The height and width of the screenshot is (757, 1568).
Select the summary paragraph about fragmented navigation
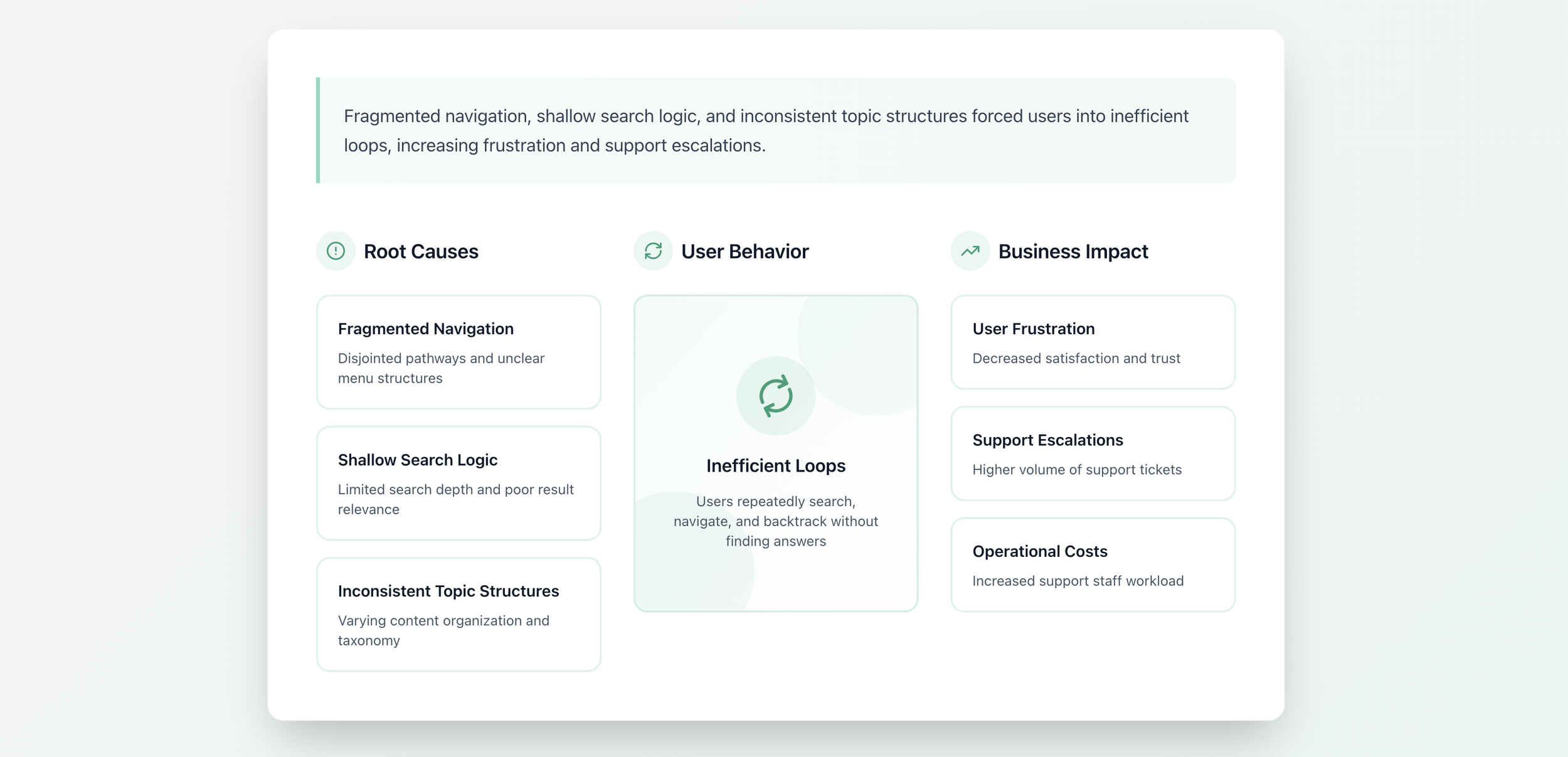(765, 130)
